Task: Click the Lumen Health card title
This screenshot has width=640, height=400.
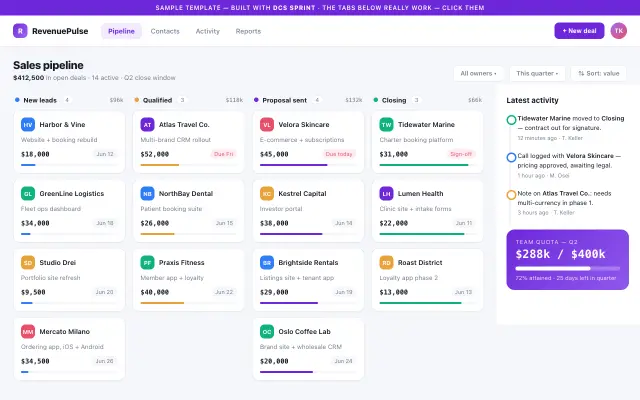Action: click(x=420, y=193)
